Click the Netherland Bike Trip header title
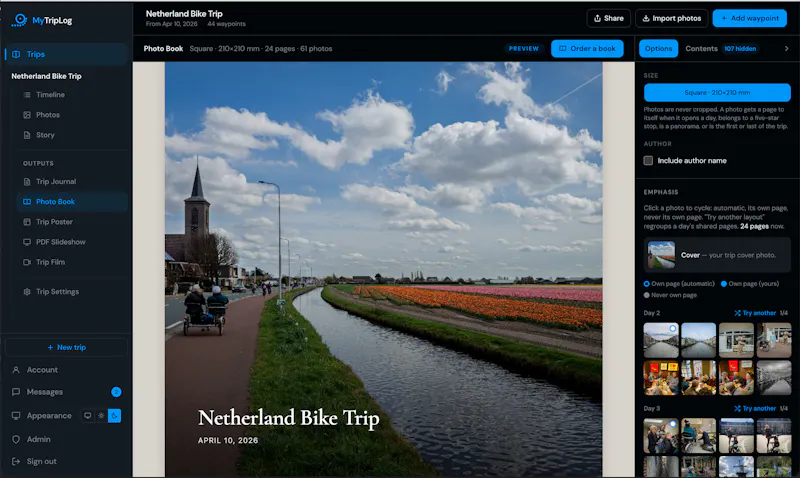Image resolution: width=800 pixels, height=478 pixels. coord(184,14)
